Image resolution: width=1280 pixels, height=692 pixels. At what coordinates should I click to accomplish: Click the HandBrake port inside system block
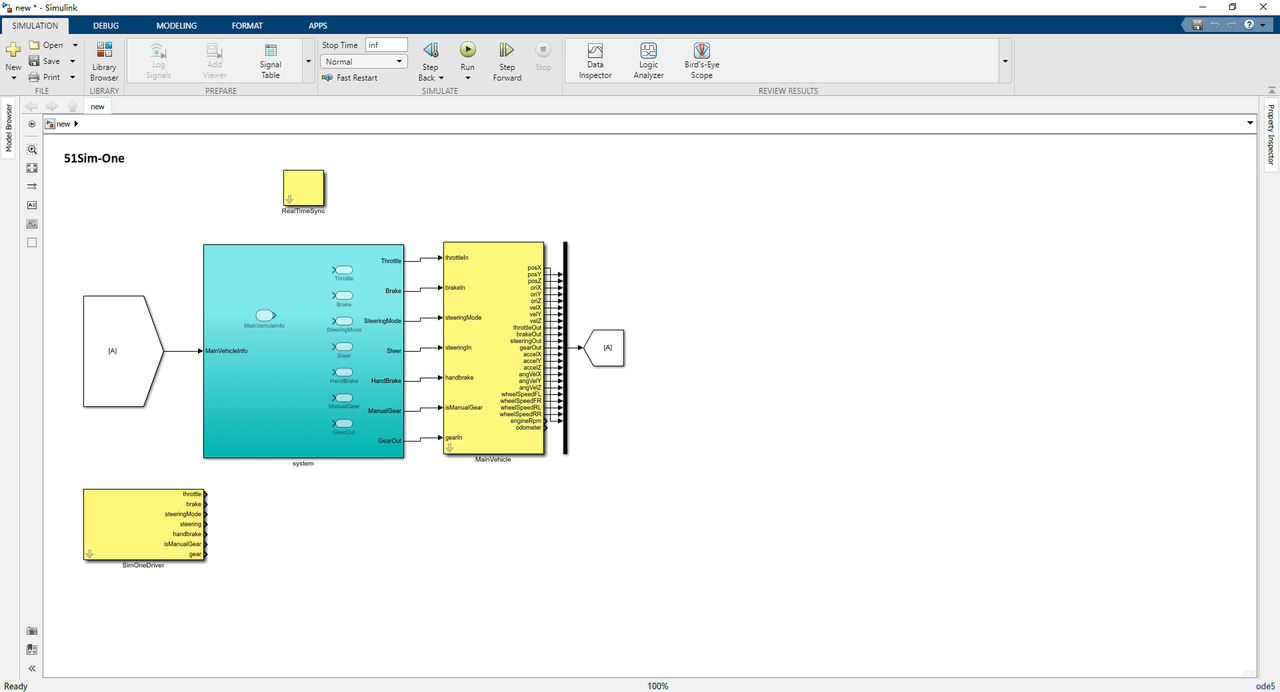coord(343,372)
